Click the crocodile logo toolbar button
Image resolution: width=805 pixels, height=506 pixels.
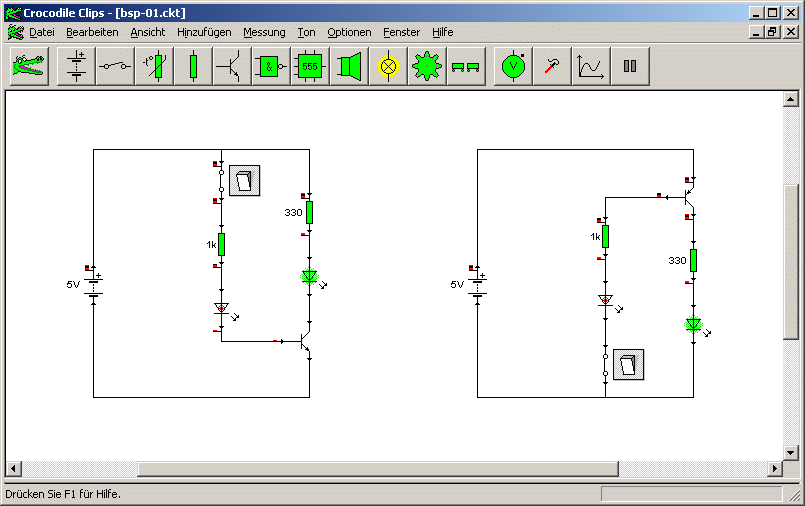coord(29,66)
